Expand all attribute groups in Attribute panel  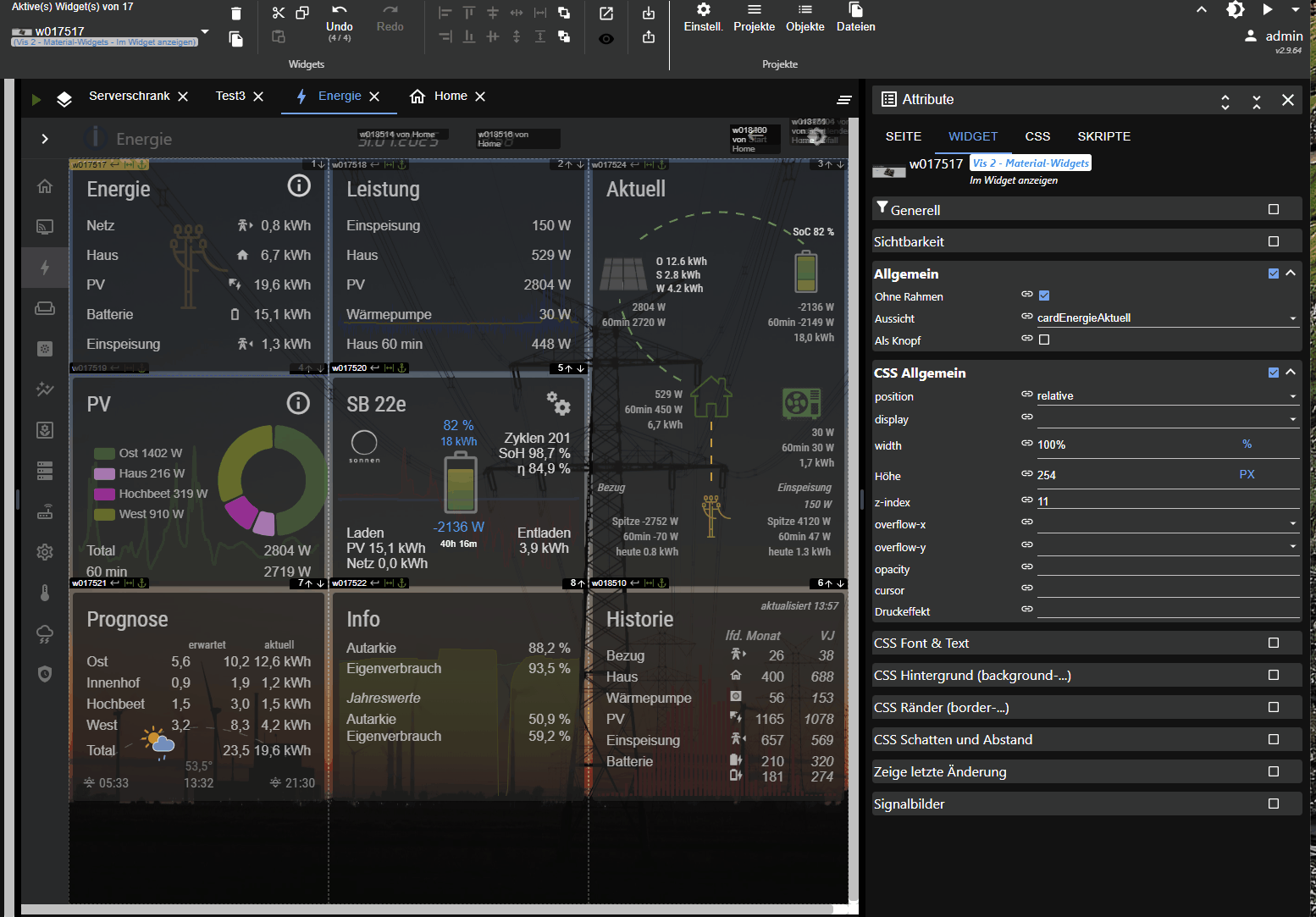coord(1225,102)
